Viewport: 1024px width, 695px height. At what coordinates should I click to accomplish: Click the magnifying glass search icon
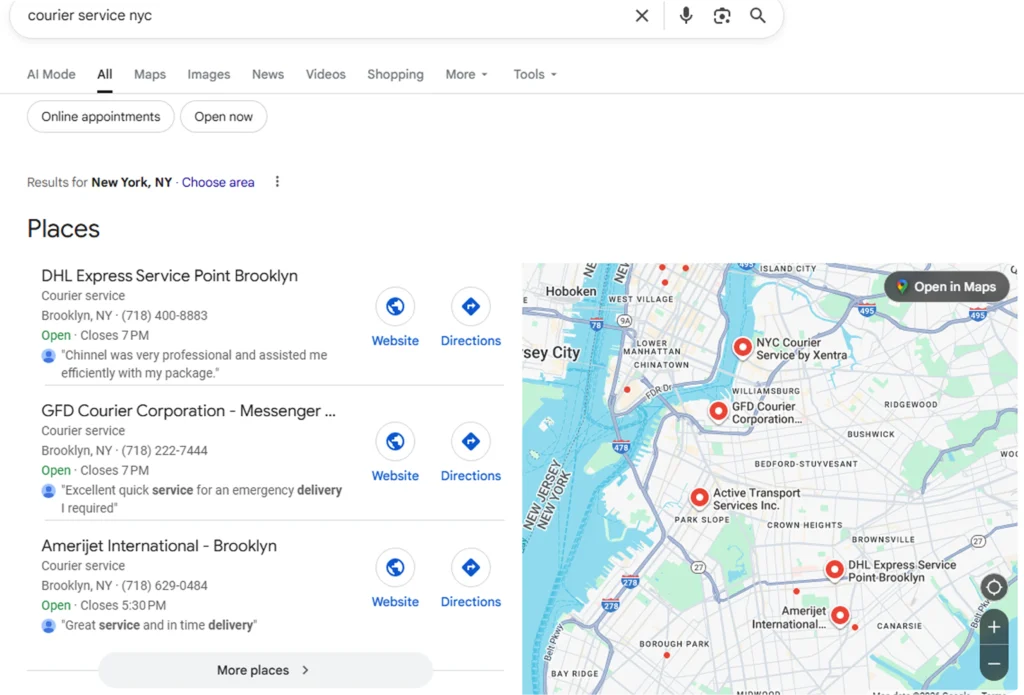758,16
